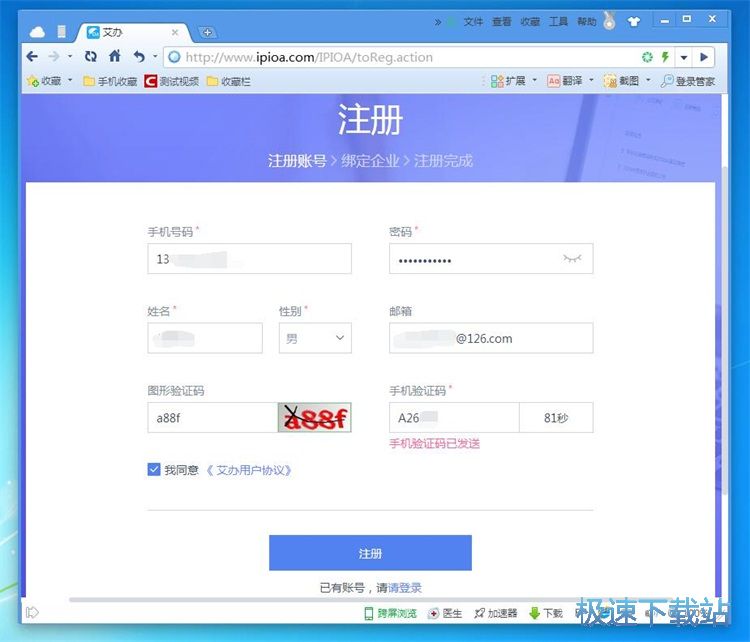Screen dimensions: 750x642
Task: Click the play arrow at address bar end
Action: pos(704,57)
